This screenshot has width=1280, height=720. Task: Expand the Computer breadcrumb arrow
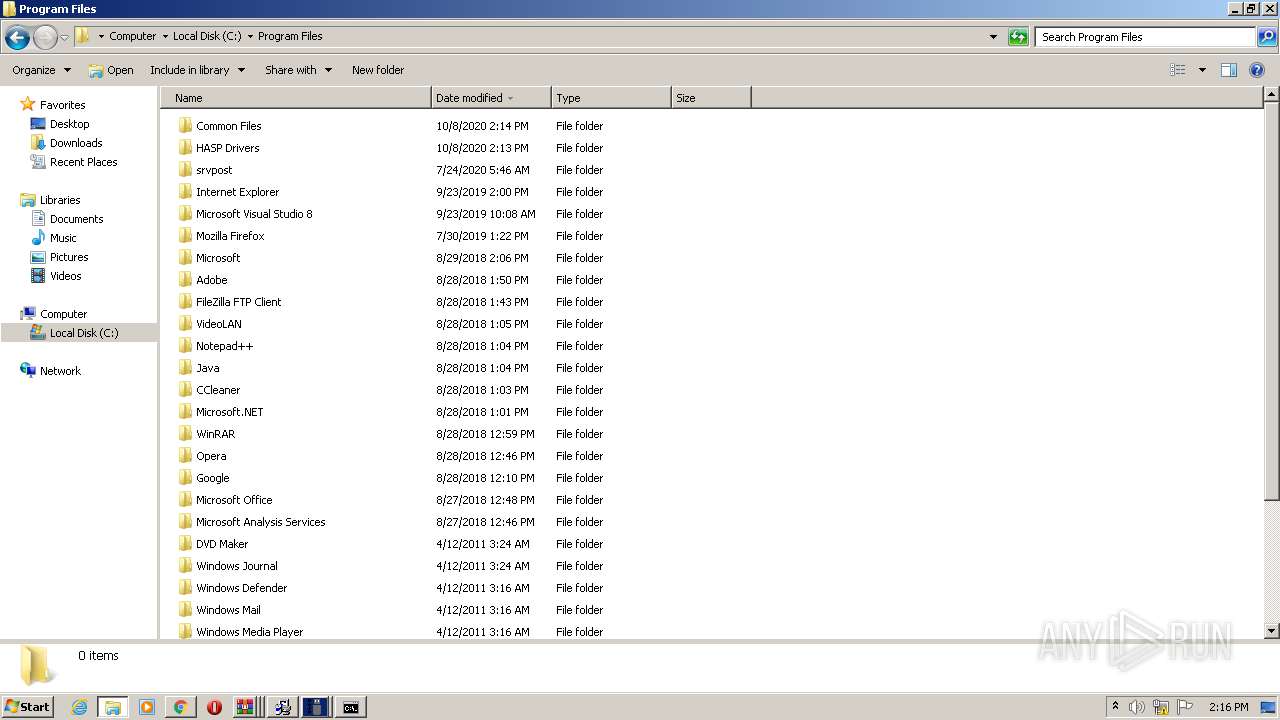pos(165,36)
